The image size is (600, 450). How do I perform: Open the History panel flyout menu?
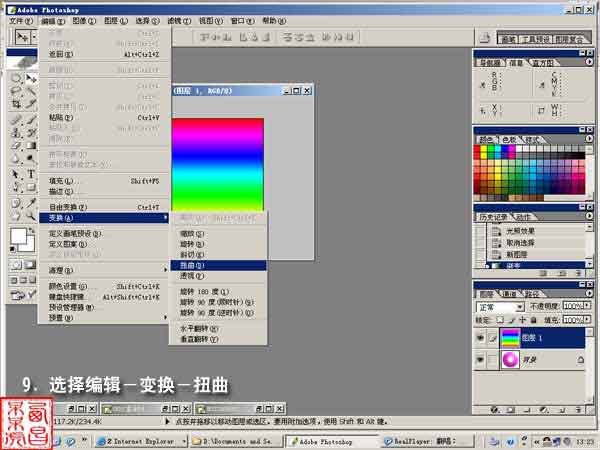pos(589,216)
